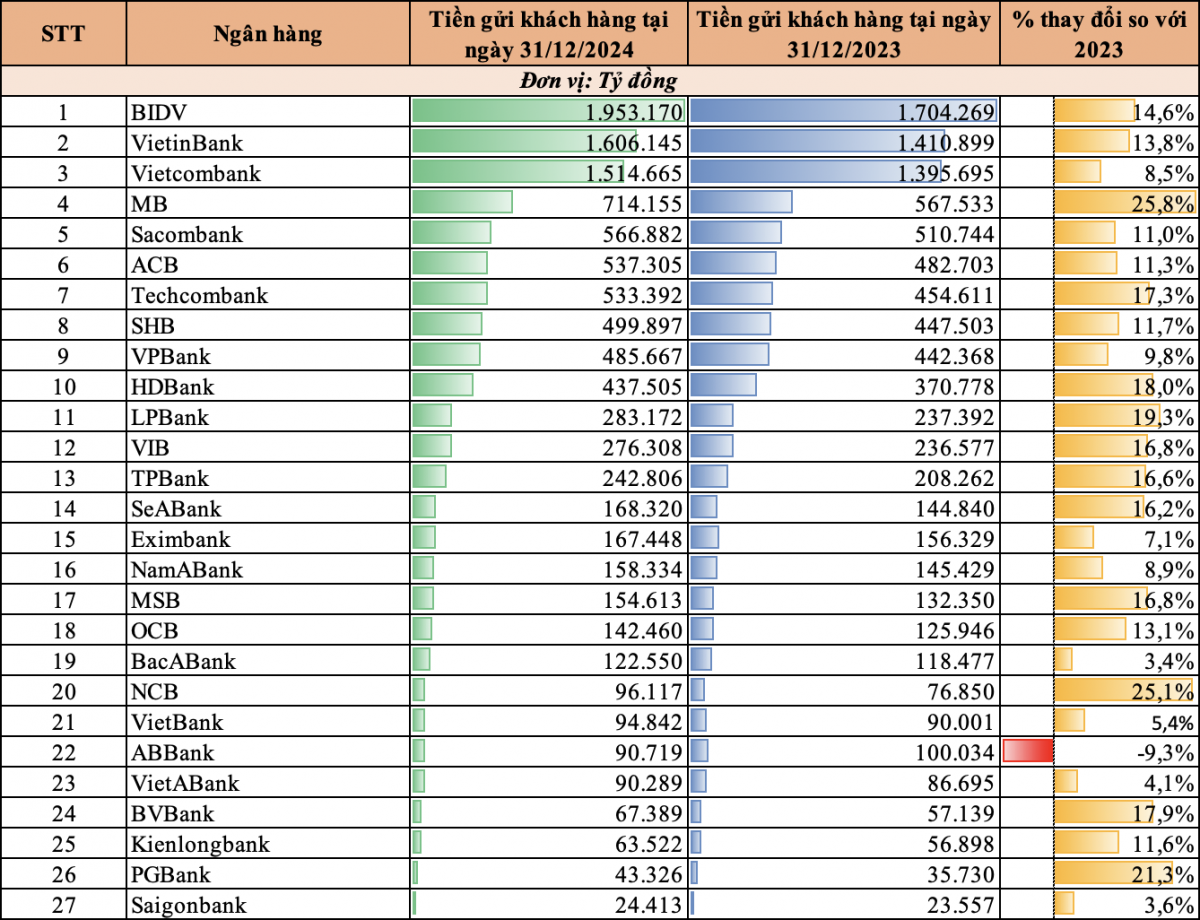Click VPBank's 2023 deposit value "442.368"
This screenshot has width=1200, height=920.
click(x=957, y=356)
